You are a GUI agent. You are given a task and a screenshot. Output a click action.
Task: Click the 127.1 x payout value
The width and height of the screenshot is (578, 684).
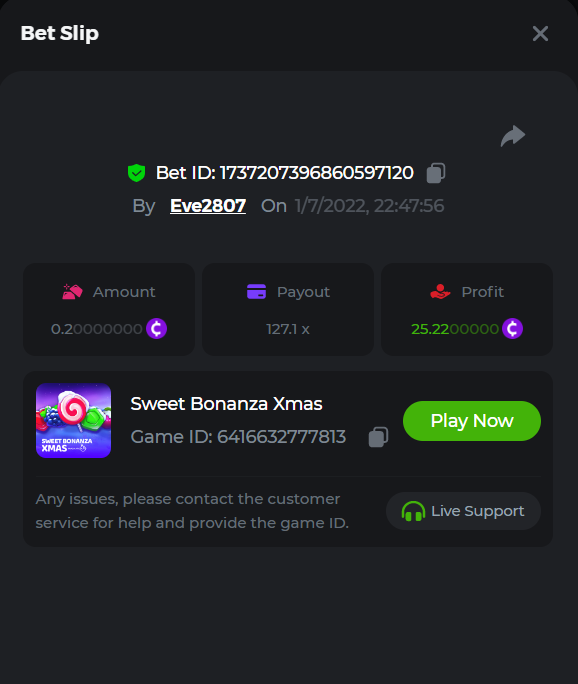pyautogui.click(x=288, y=329)
